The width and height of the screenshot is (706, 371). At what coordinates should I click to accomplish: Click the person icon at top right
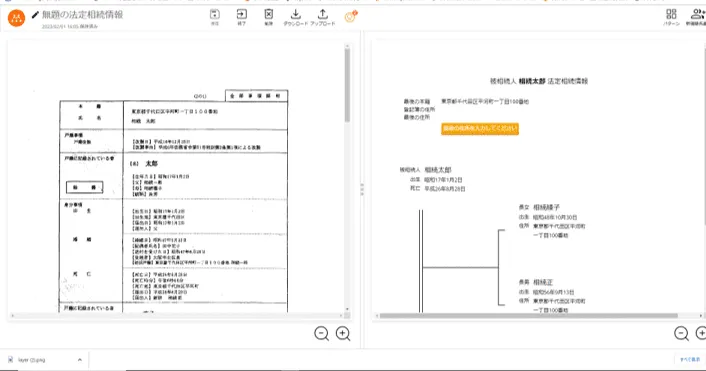tap(697, 14)
